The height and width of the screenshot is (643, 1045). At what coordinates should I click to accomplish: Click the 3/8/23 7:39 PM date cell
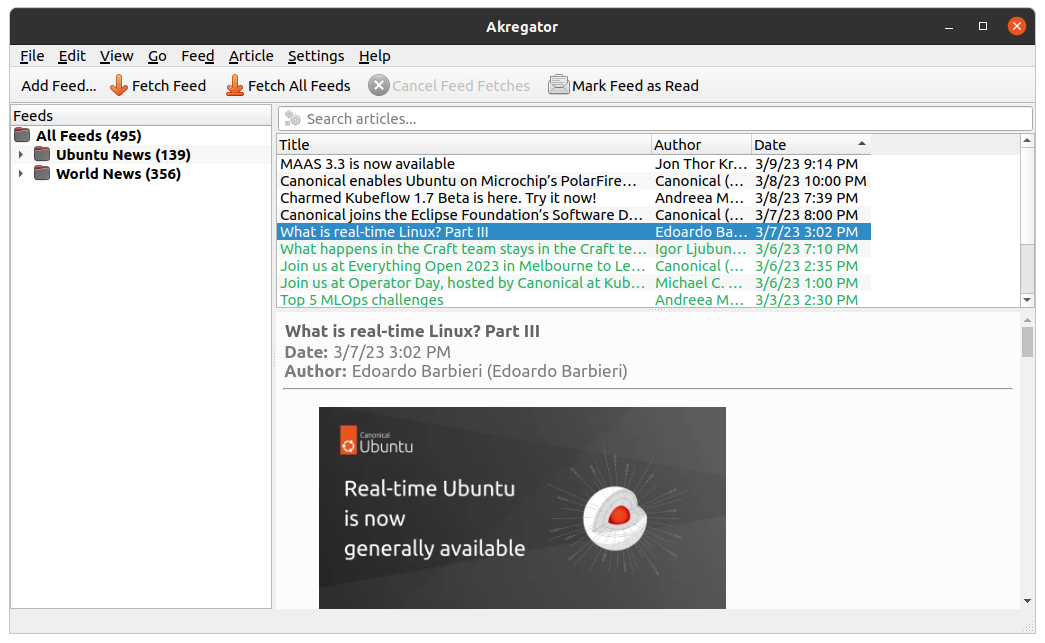point(806,198)
